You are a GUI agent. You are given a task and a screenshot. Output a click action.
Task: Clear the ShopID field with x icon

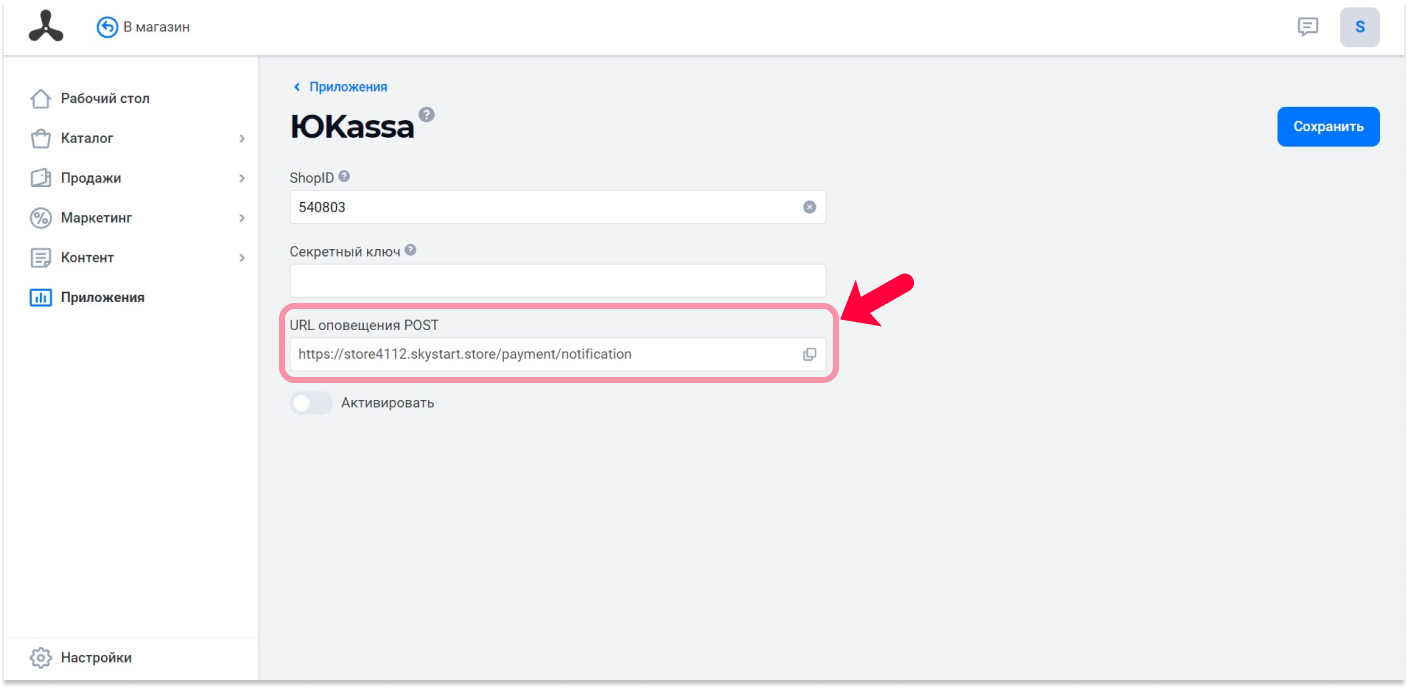click(x=810, y=207)
